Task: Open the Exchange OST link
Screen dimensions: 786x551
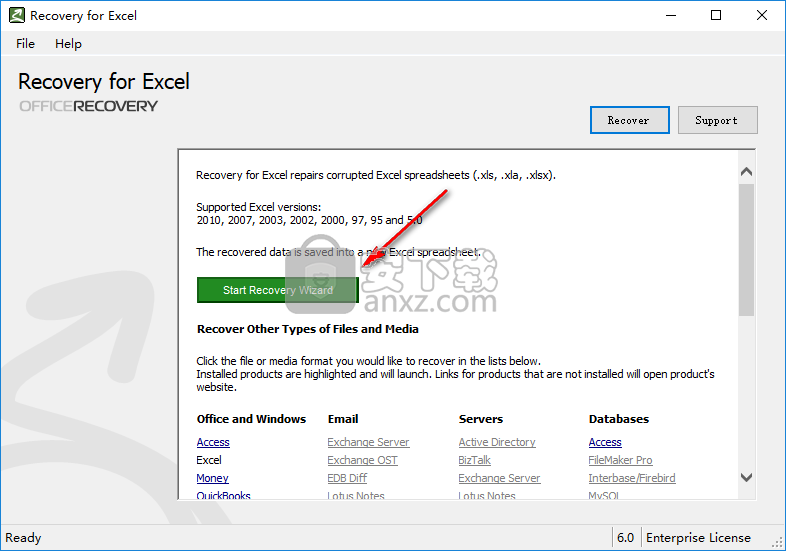Action: pyautogui.click(x=362, y=460)
